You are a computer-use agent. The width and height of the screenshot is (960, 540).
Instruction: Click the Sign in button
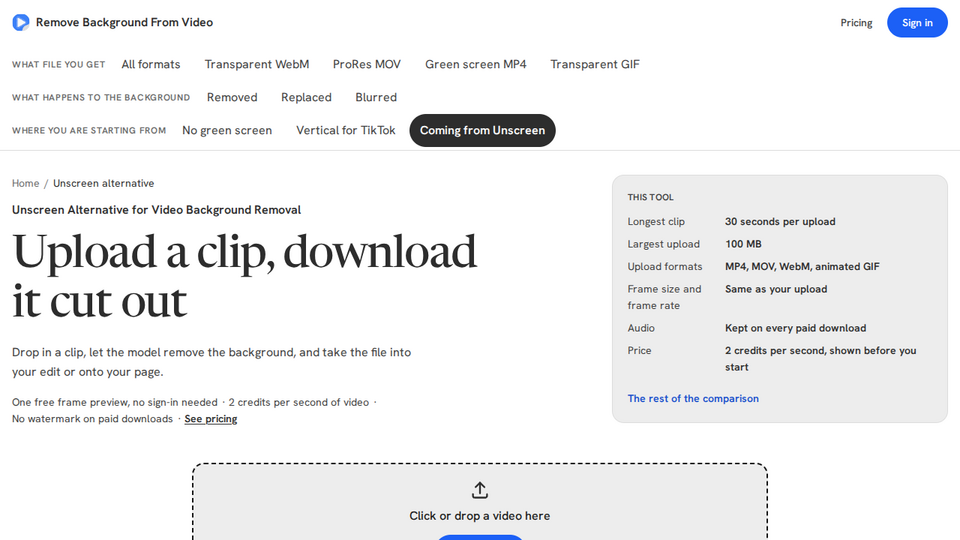coord(917,23)
